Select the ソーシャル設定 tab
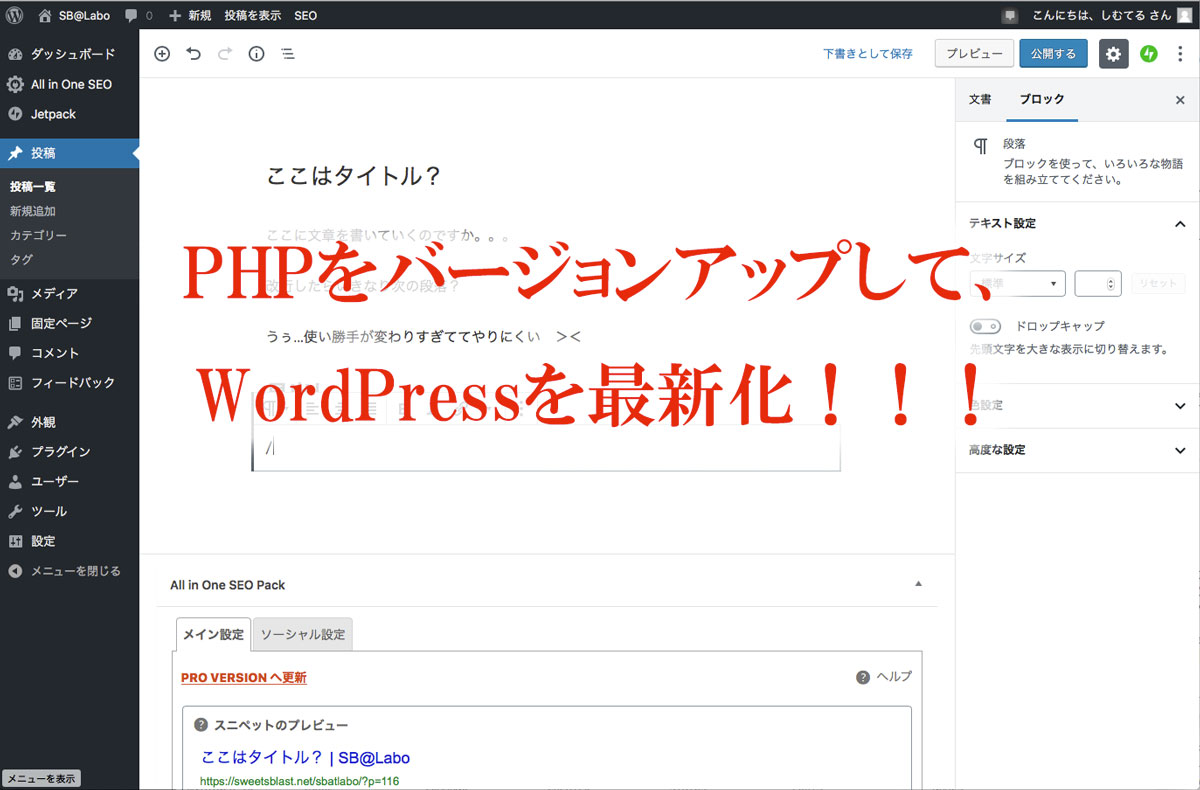The height and width of the screenshot is (790, 1200). coord(303,634)
